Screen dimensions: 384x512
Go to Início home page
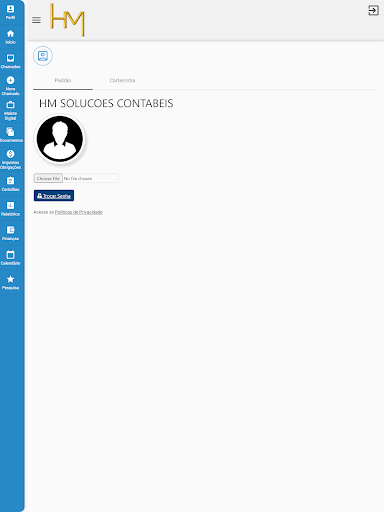click(10, 37)
